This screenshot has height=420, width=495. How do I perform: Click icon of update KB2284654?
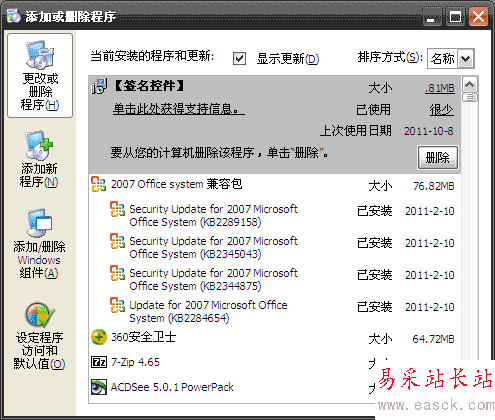tap(117, 305)
